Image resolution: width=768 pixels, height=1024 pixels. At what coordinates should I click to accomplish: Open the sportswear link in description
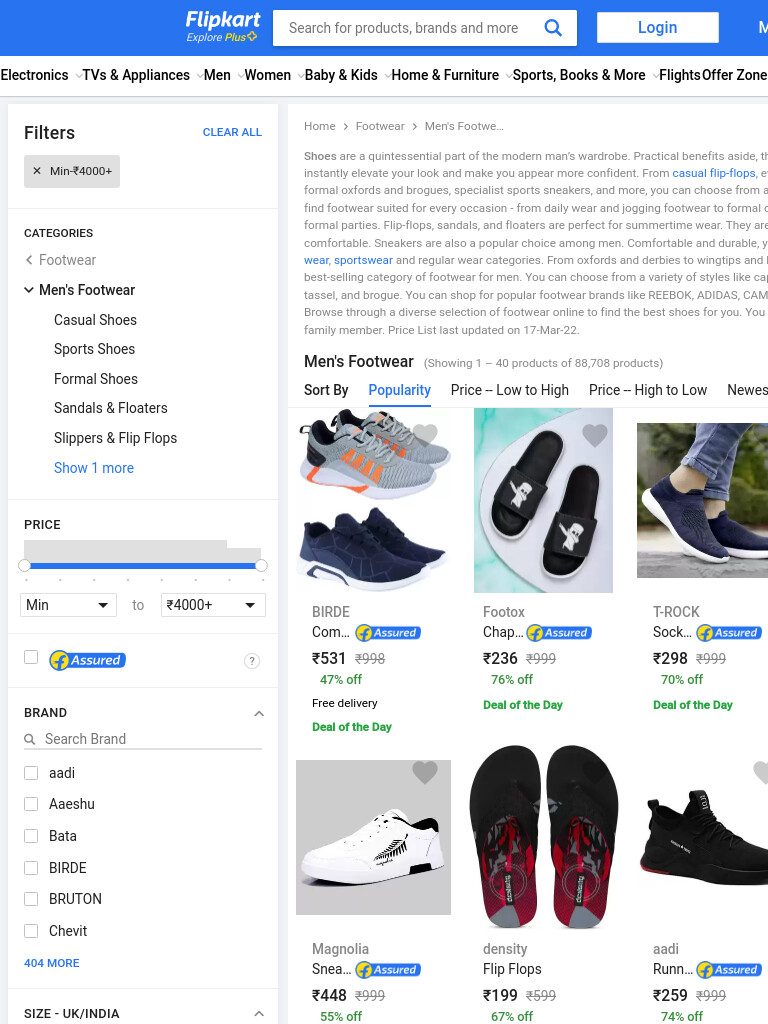[363, 260]
